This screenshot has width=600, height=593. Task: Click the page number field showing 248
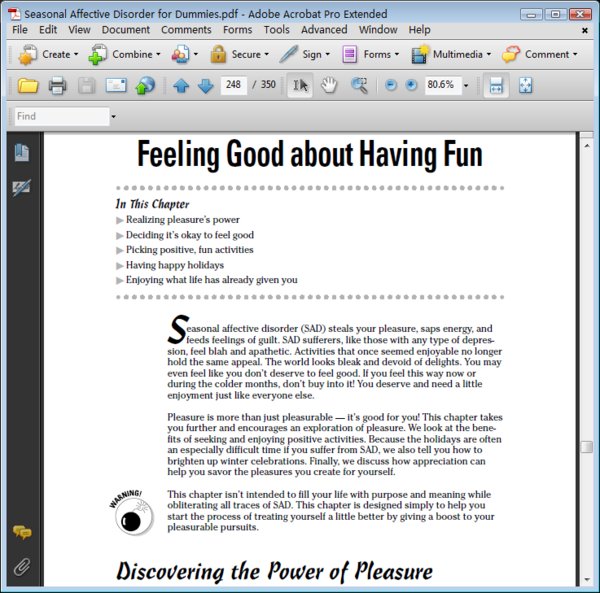click(x=233, y=85)
